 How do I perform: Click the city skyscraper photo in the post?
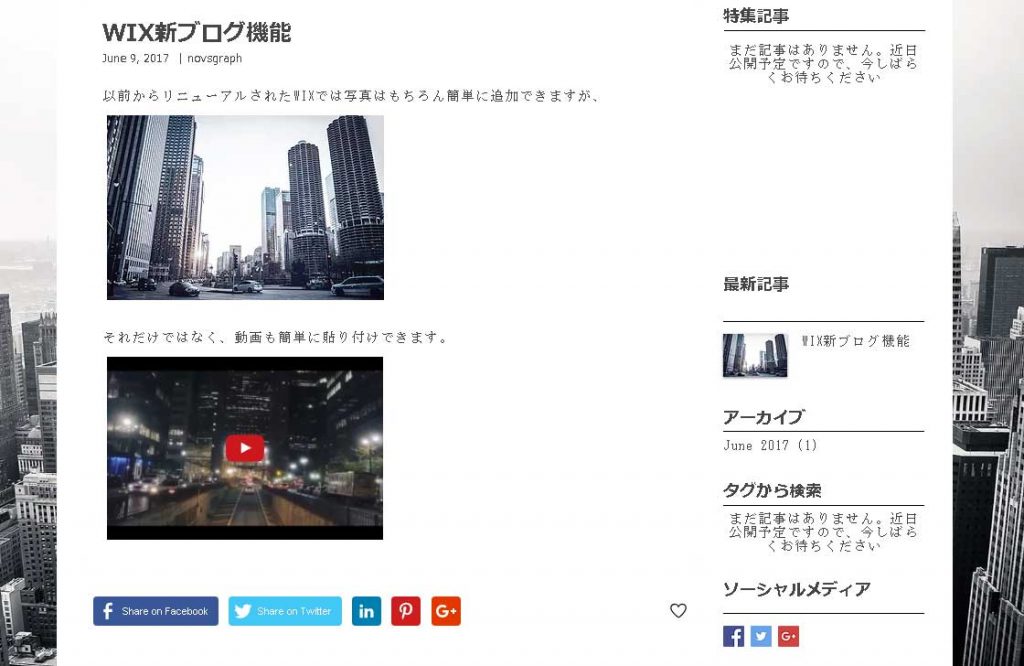click(x=245, y=207)
